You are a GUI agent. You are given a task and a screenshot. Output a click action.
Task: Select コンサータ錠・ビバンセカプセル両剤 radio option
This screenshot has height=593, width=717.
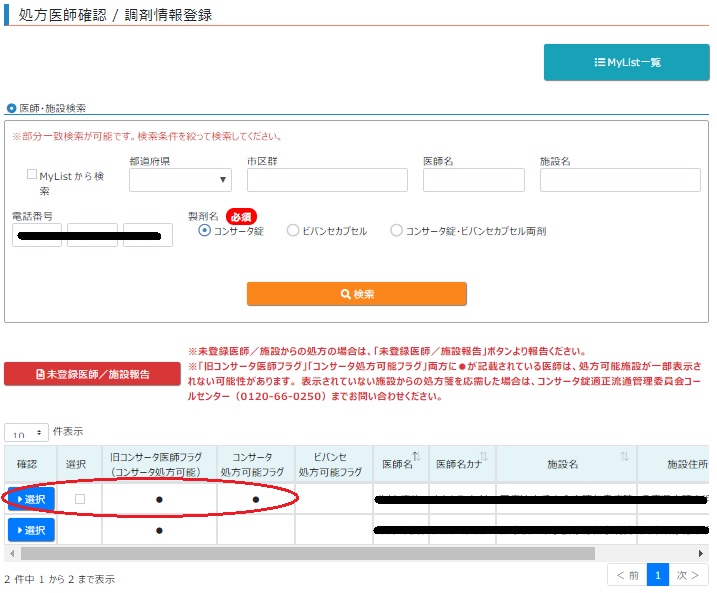click(x=397, y=231)
